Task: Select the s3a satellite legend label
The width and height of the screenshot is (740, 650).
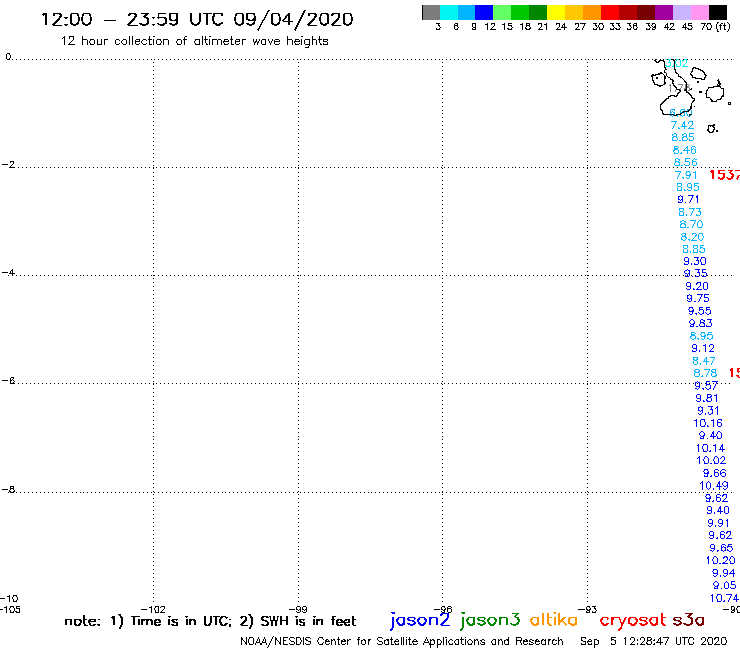Action: pyautogui.click(x=689, y=620)
